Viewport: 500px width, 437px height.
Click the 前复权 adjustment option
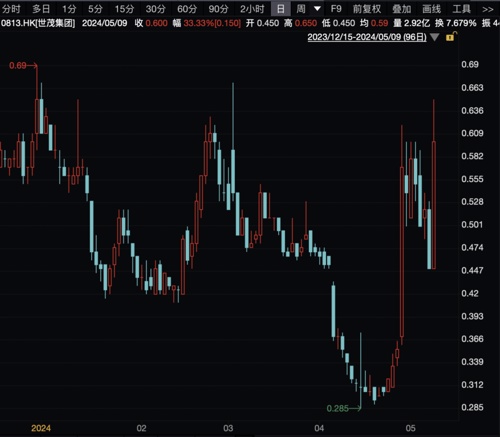[367, 9]
